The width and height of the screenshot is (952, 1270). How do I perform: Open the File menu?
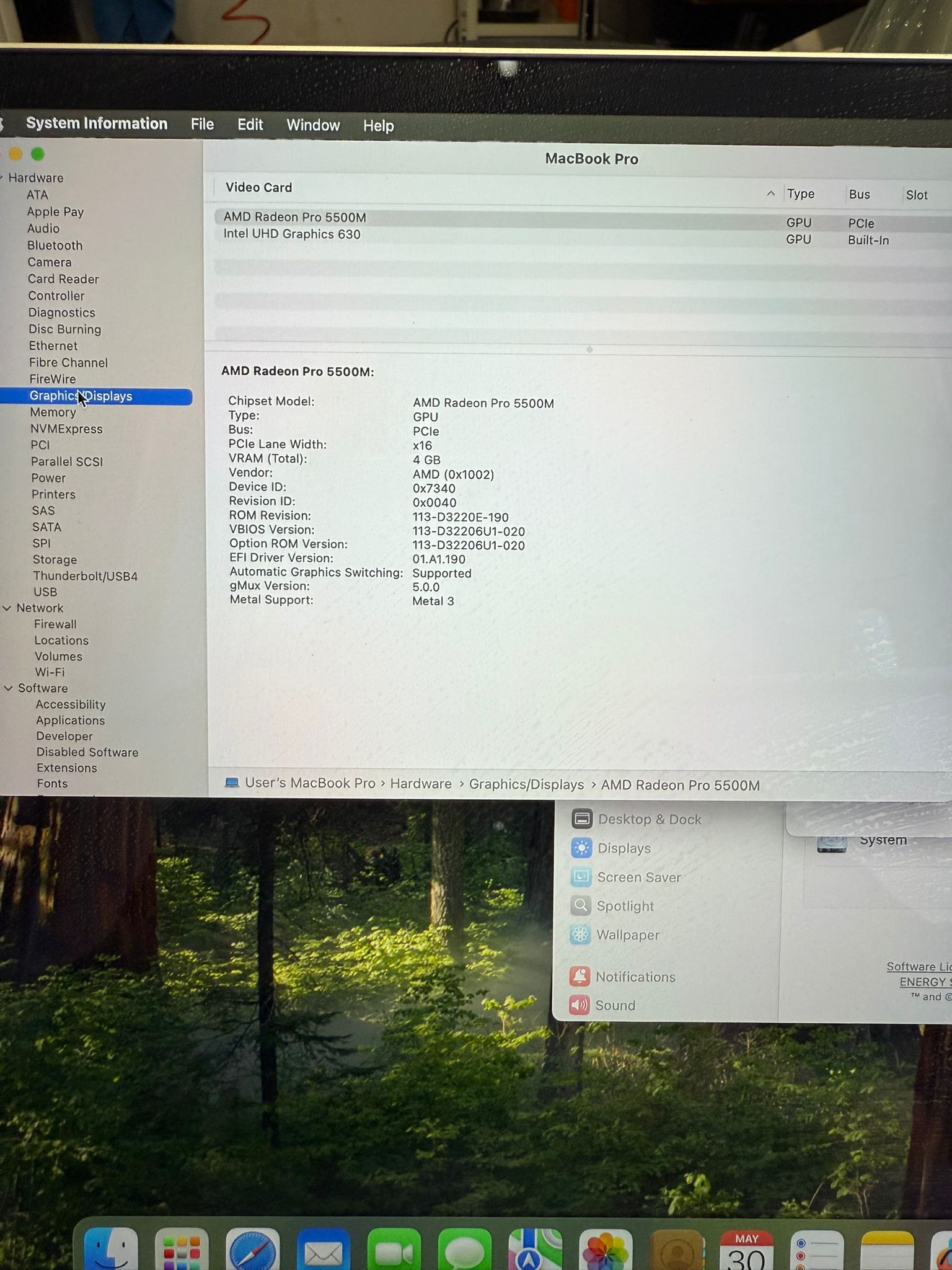pos(202,124)
